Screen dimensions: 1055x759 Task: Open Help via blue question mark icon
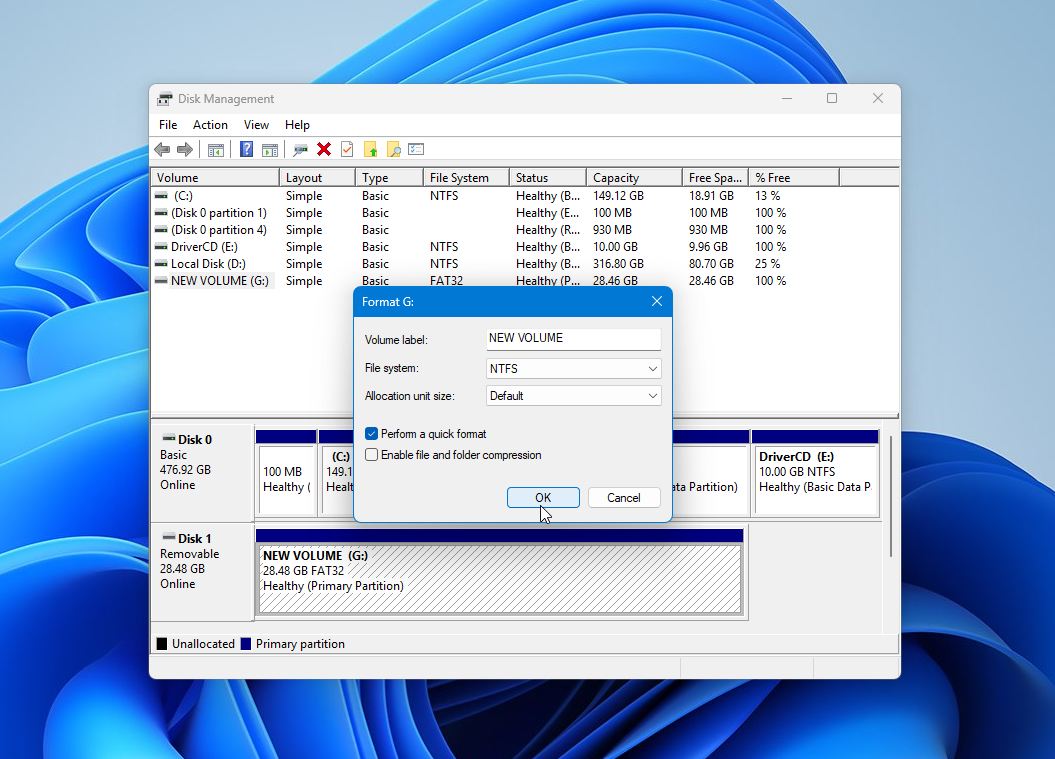[246, 149]
